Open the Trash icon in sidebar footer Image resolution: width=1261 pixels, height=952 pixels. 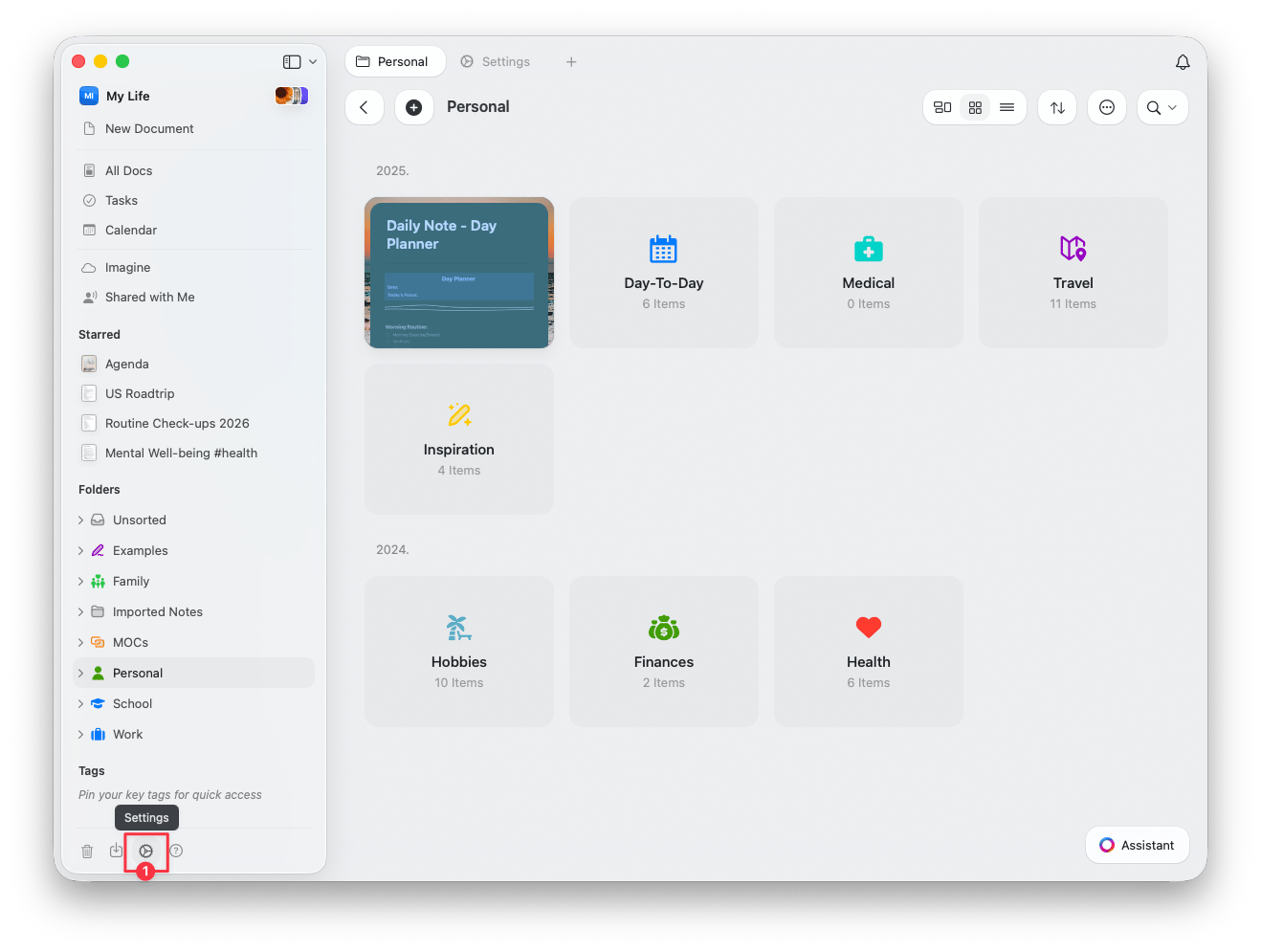(x=87, y=851)
